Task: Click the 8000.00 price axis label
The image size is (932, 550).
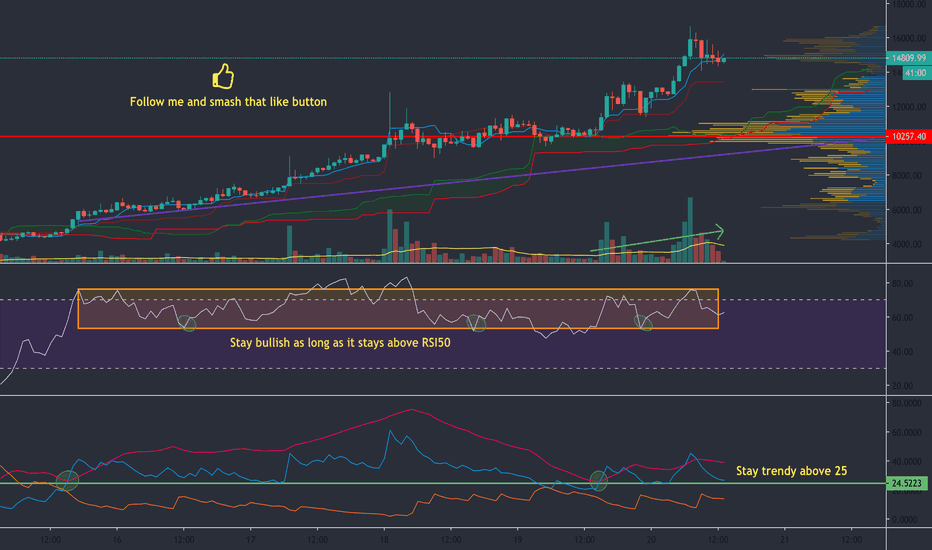Action: [908, 175]
